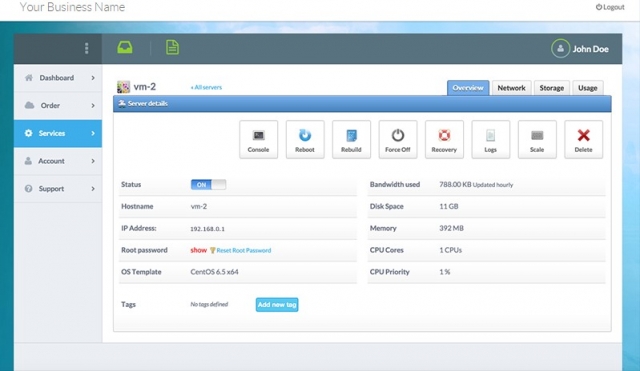
Task: Click the CentOS 6.5 x64 template value
Action: (x=214, y=272)
